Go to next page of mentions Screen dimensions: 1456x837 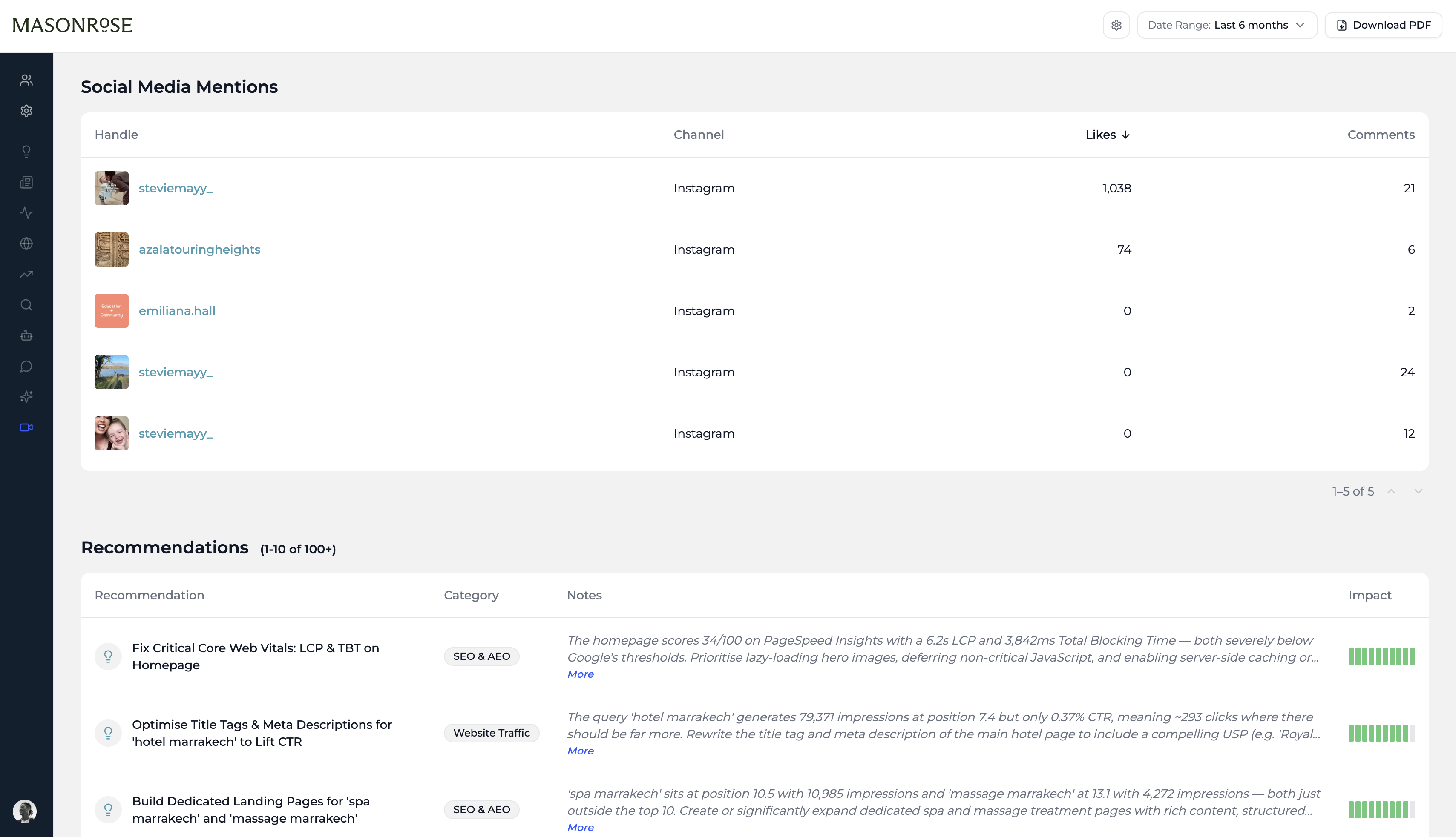1418,491
